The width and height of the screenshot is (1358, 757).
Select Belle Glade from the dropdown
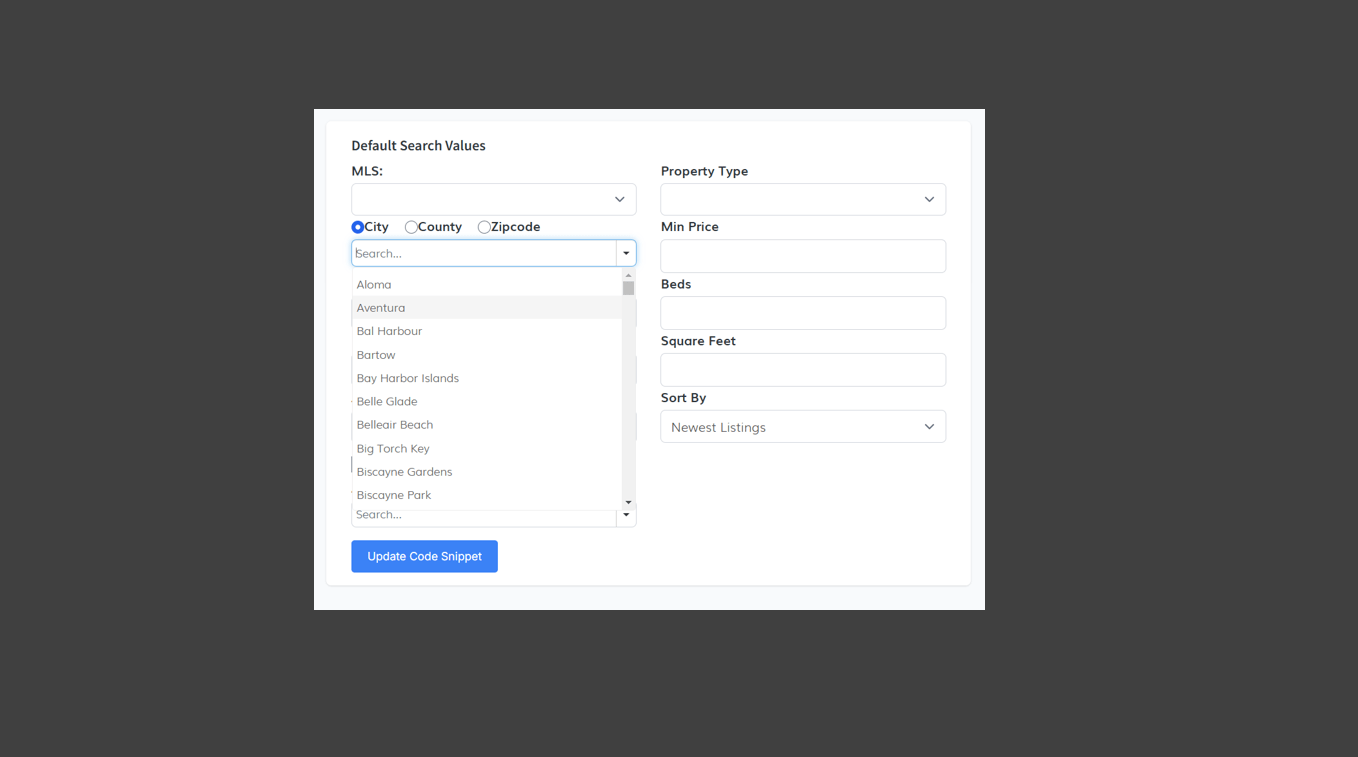[387, 402]
